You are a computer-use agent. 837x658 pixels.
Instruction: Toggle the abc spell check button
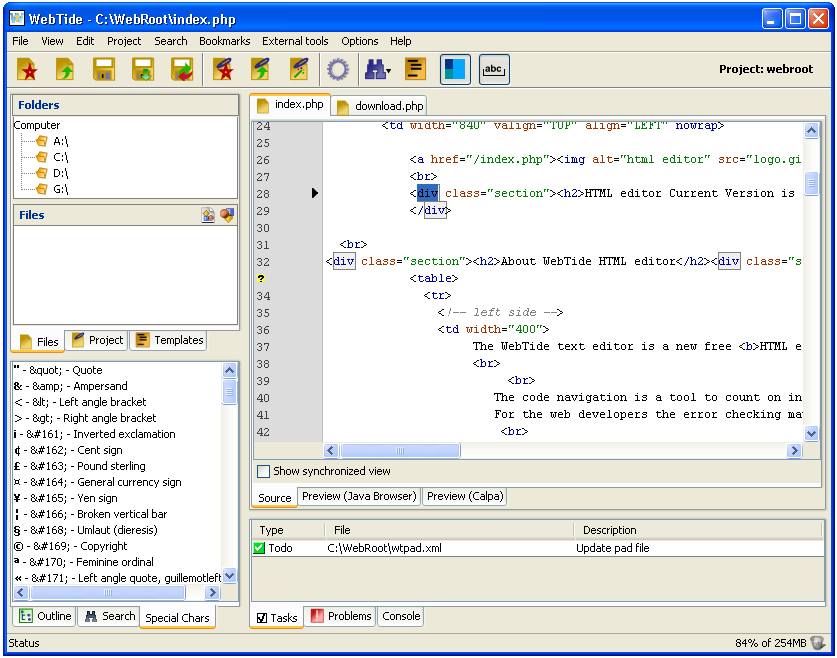[x=494, y=69]
